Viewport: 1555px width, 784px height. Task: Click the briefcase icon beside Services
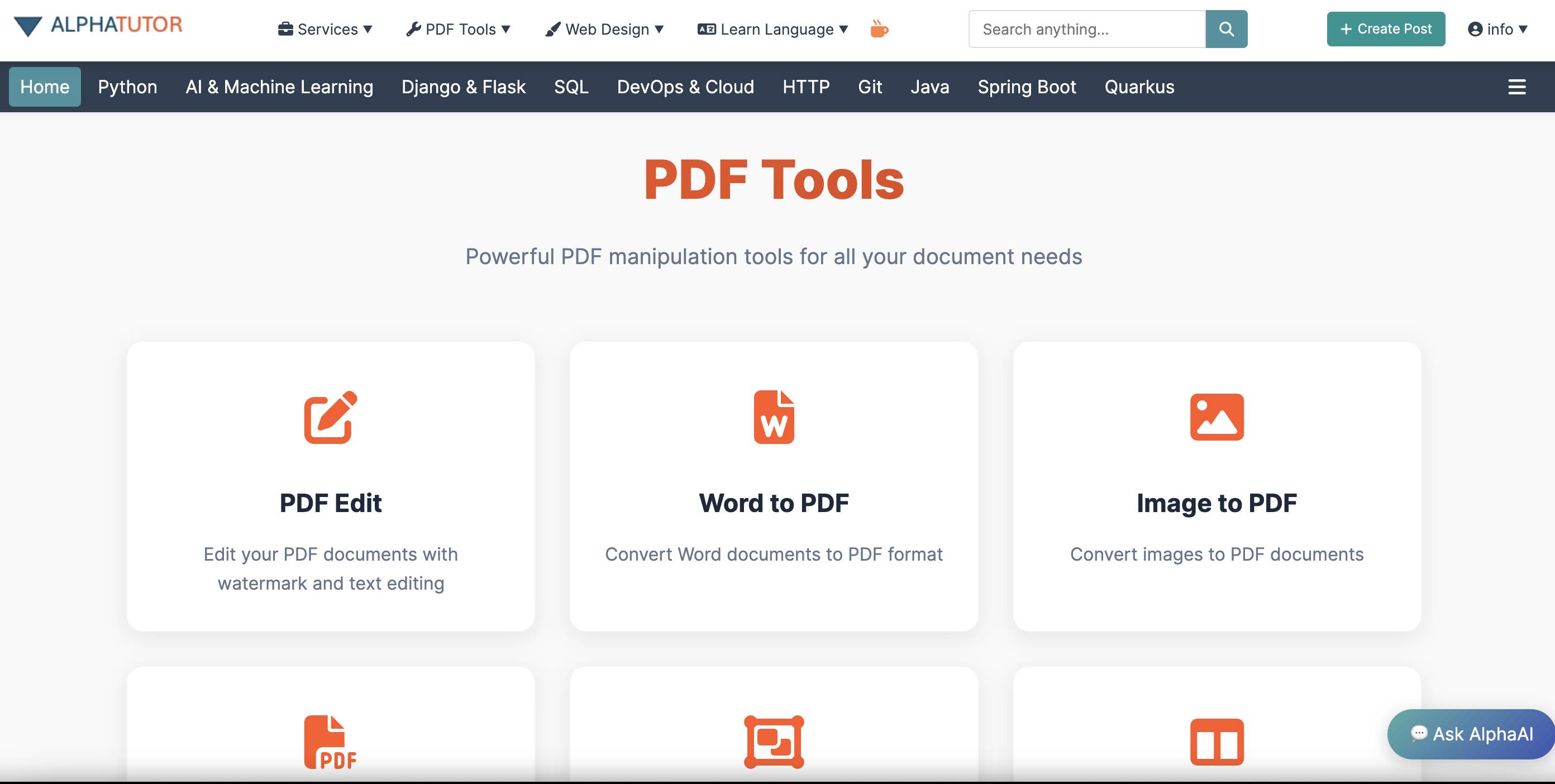coord(285,29)
